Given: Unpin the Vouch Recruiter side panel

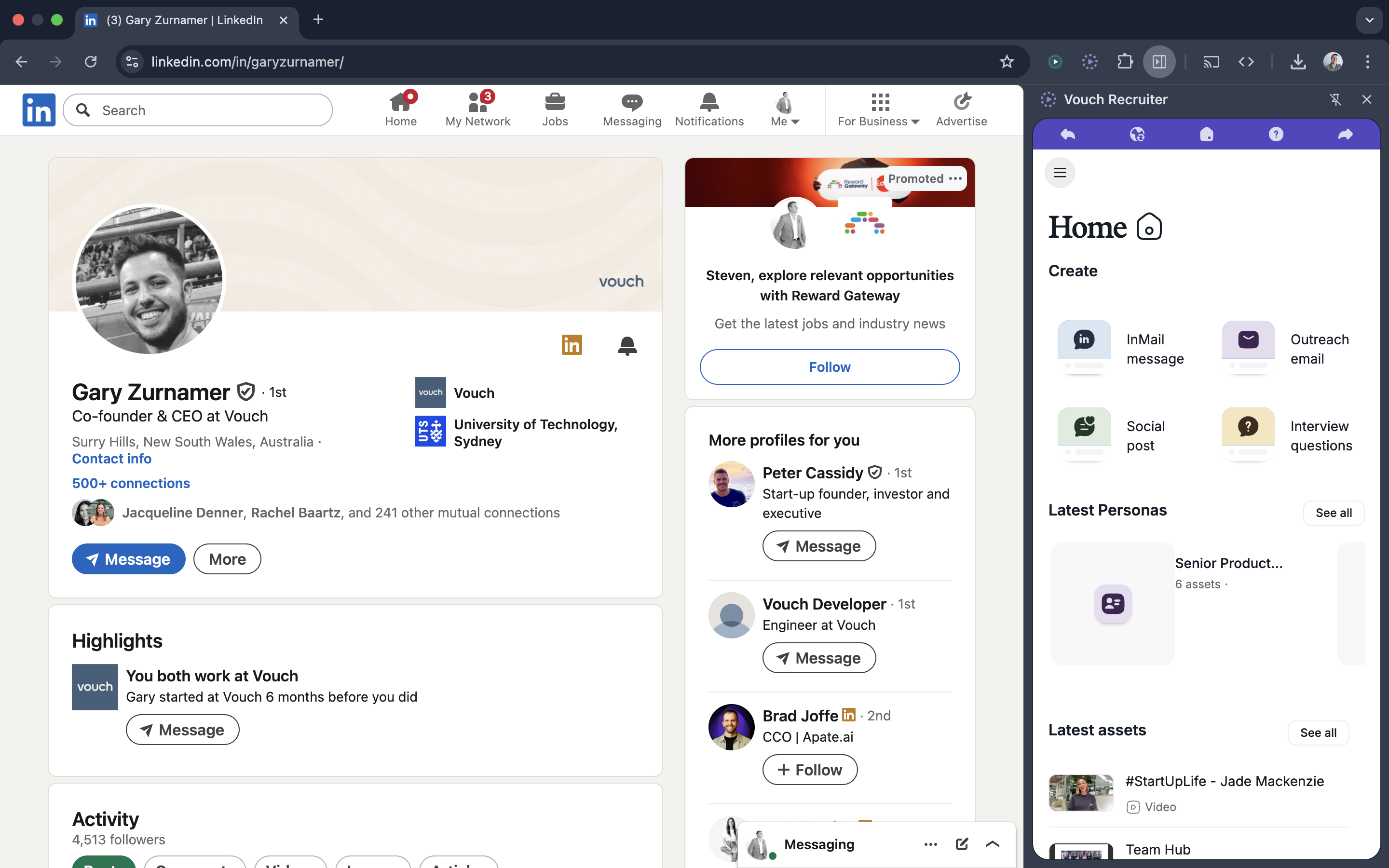Looking at the screenshot, I should pyautogui.click(x=1335, y=99).
